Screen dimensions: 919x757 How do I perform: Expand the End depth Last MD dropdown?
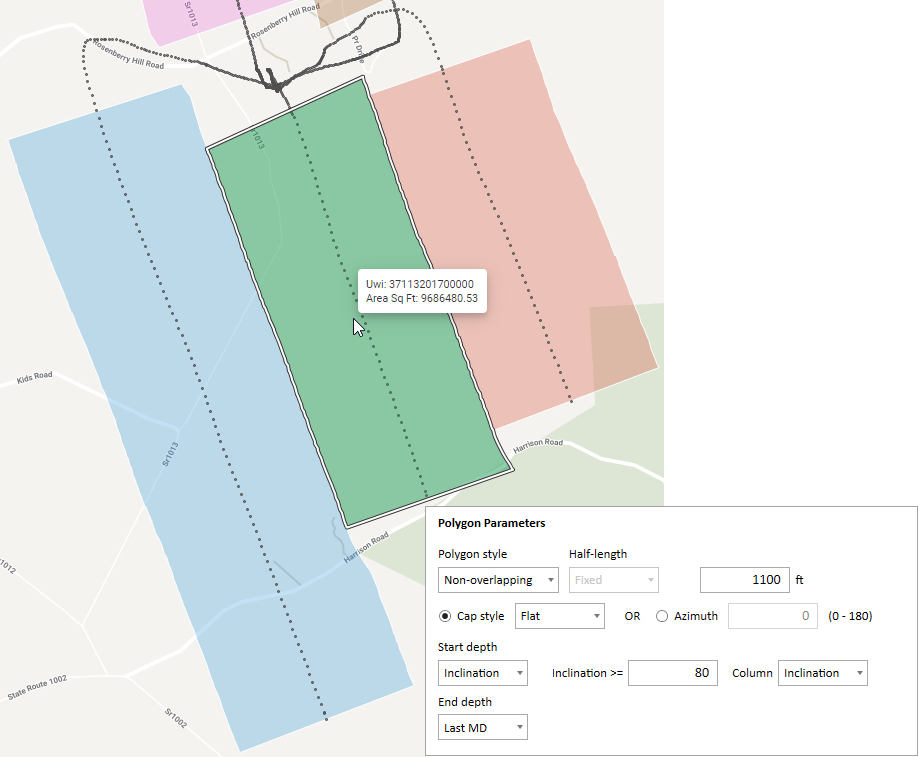click(483, 728)
